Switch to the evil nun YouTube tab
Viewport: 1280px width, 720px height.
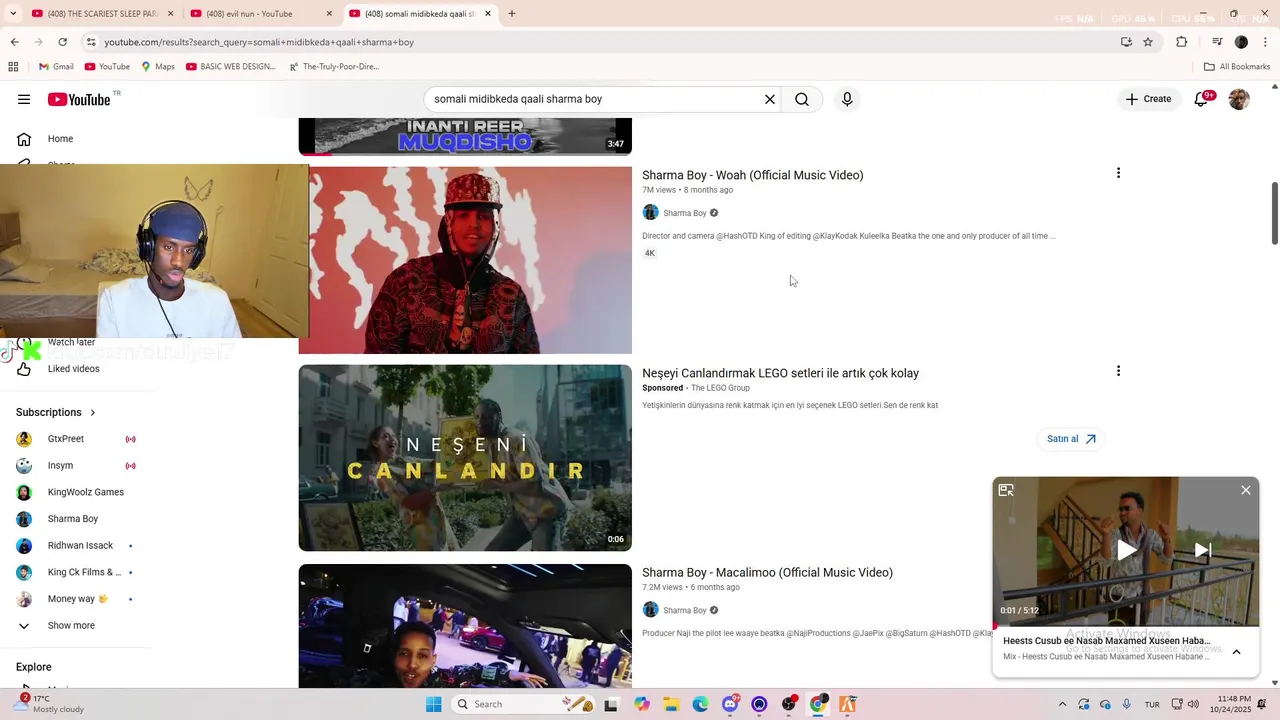coord(258,14)
